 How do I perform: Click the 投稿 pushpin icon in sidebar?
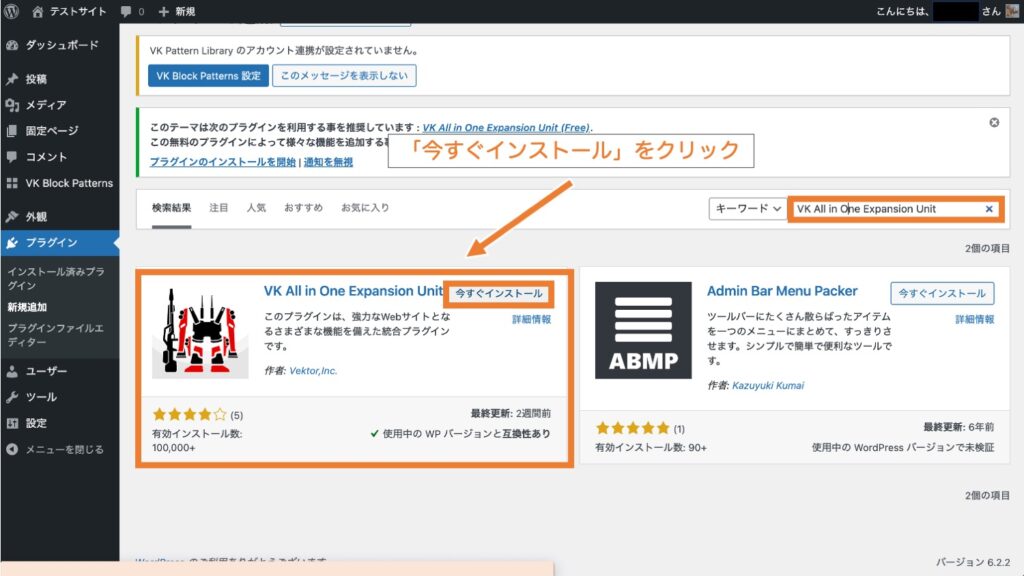14,77
